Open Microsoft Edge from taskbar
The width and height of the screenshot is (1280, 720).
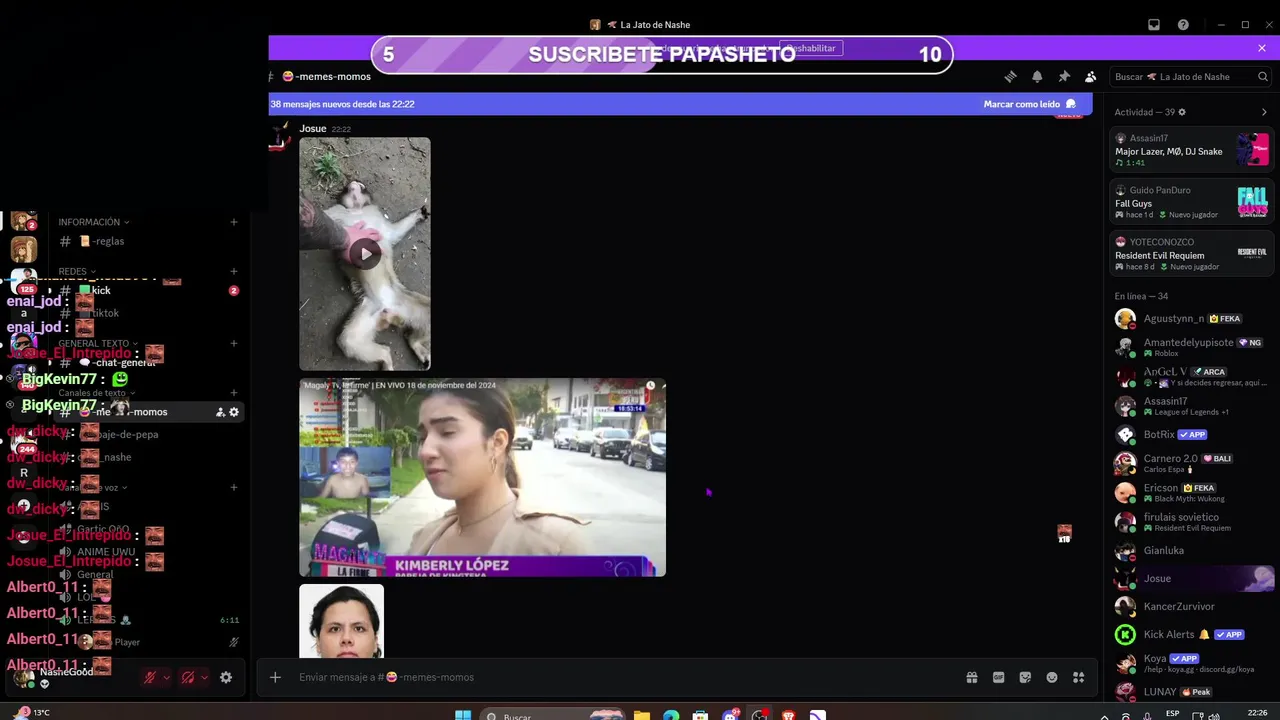coord(671,715)
